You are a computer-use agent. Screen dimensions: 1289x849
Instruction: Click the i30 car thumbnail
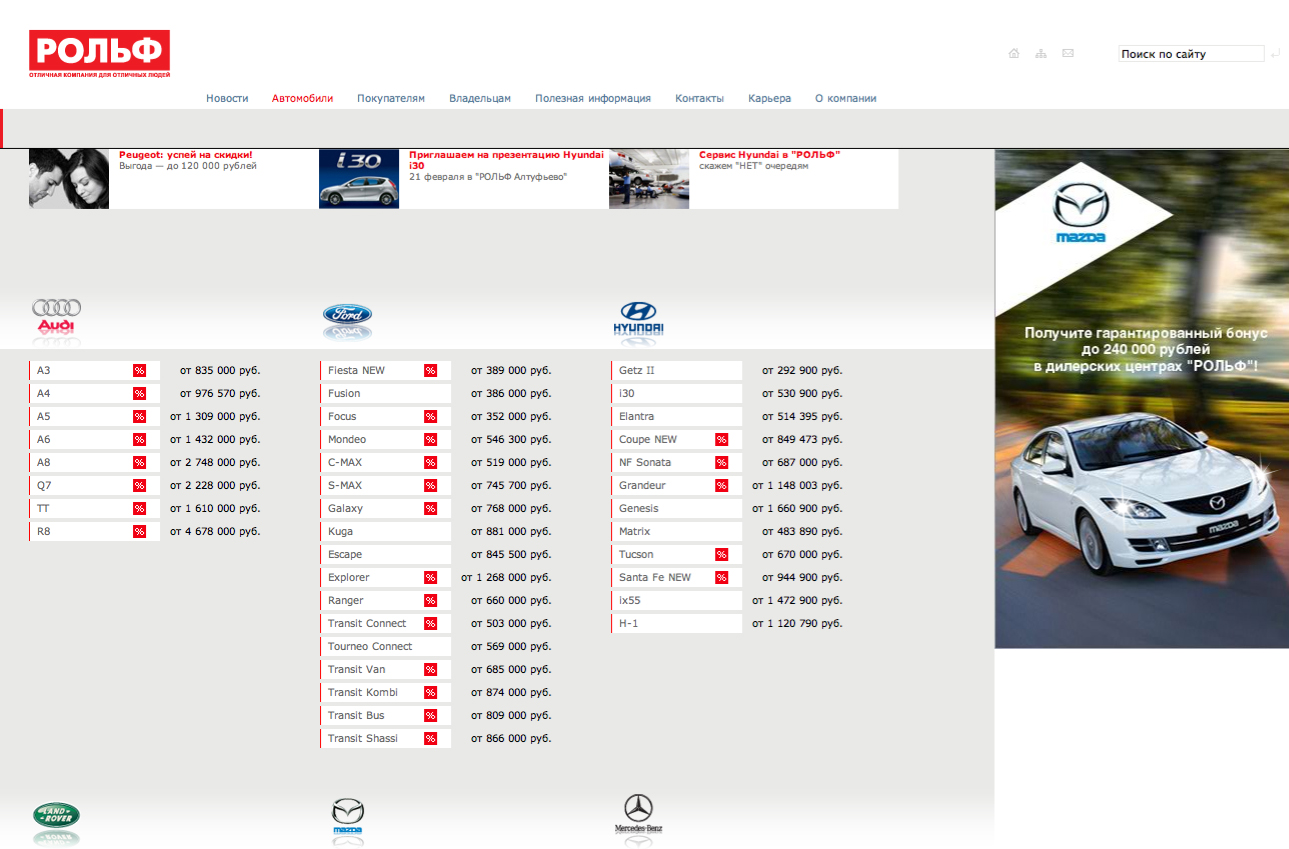click(x=359, y=179)
